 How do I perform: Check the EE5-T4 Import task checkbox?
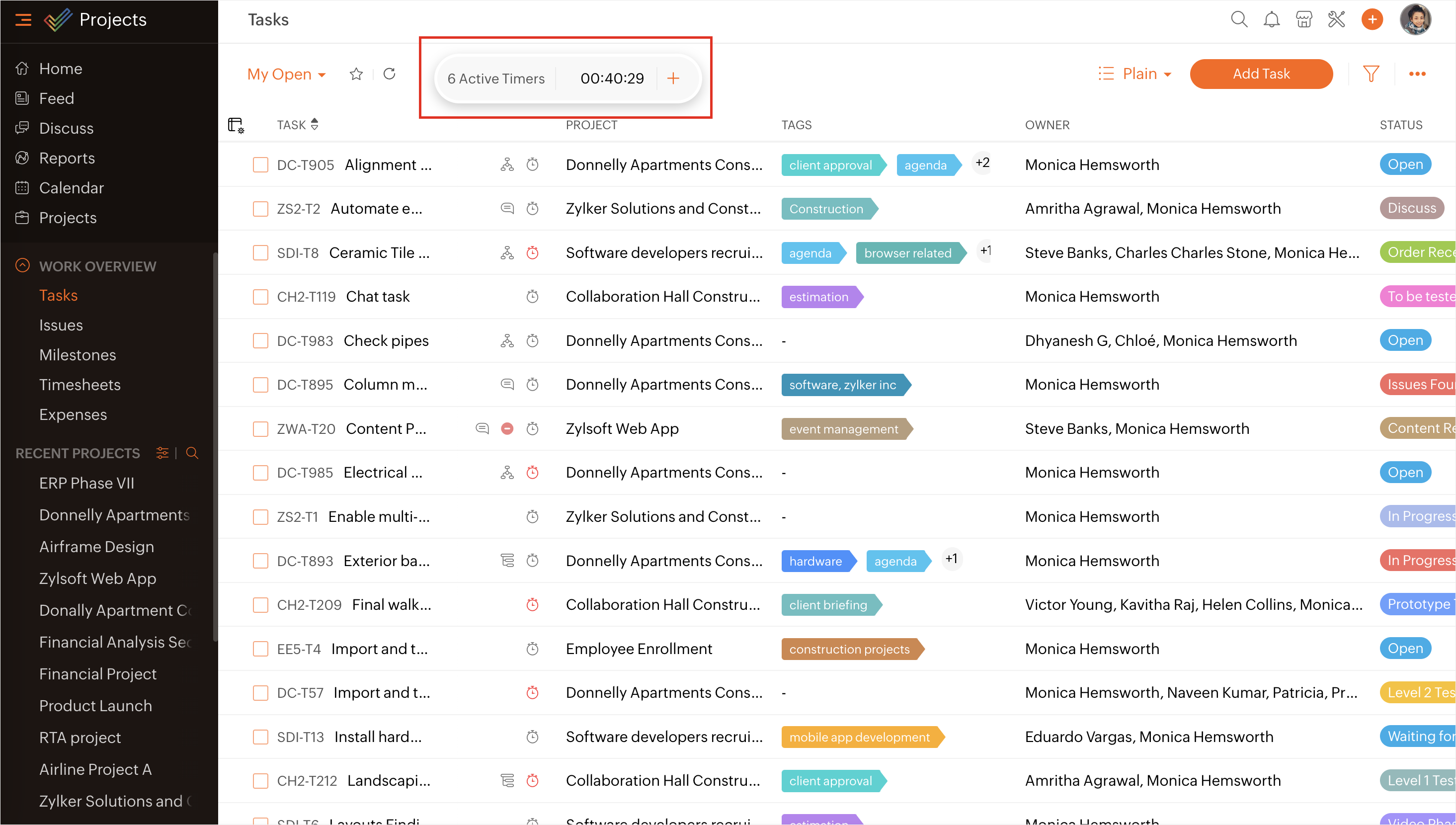tap(260, 649)
